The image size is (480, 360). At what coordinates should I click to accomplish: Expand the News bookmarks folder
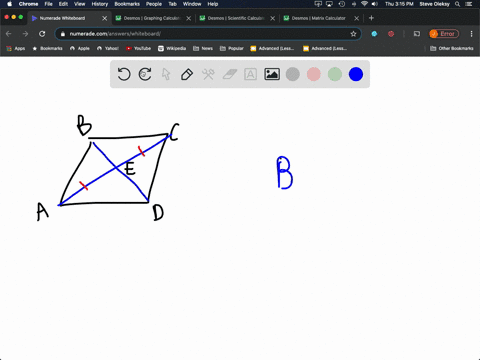[x=203, y=48]
